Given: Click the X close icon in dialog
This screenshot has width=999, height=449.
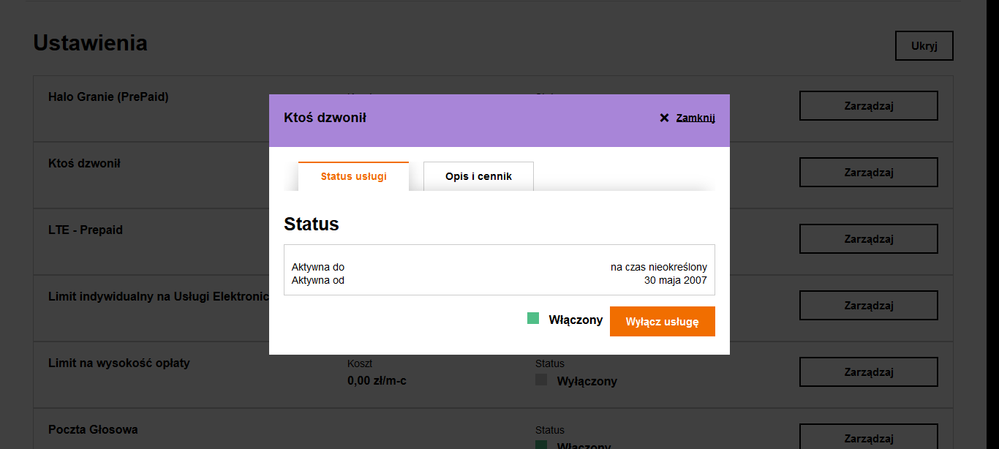Looking at the screenshot, I should tap(664, 118).
